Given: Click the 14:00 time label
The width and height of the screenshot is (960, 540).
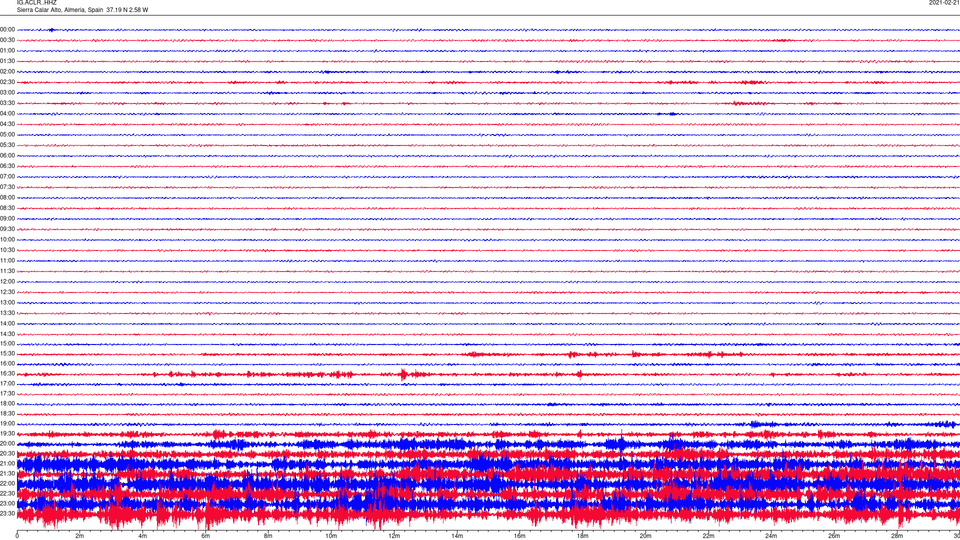Looking at the screenshot, I should (x=7, y=323).
